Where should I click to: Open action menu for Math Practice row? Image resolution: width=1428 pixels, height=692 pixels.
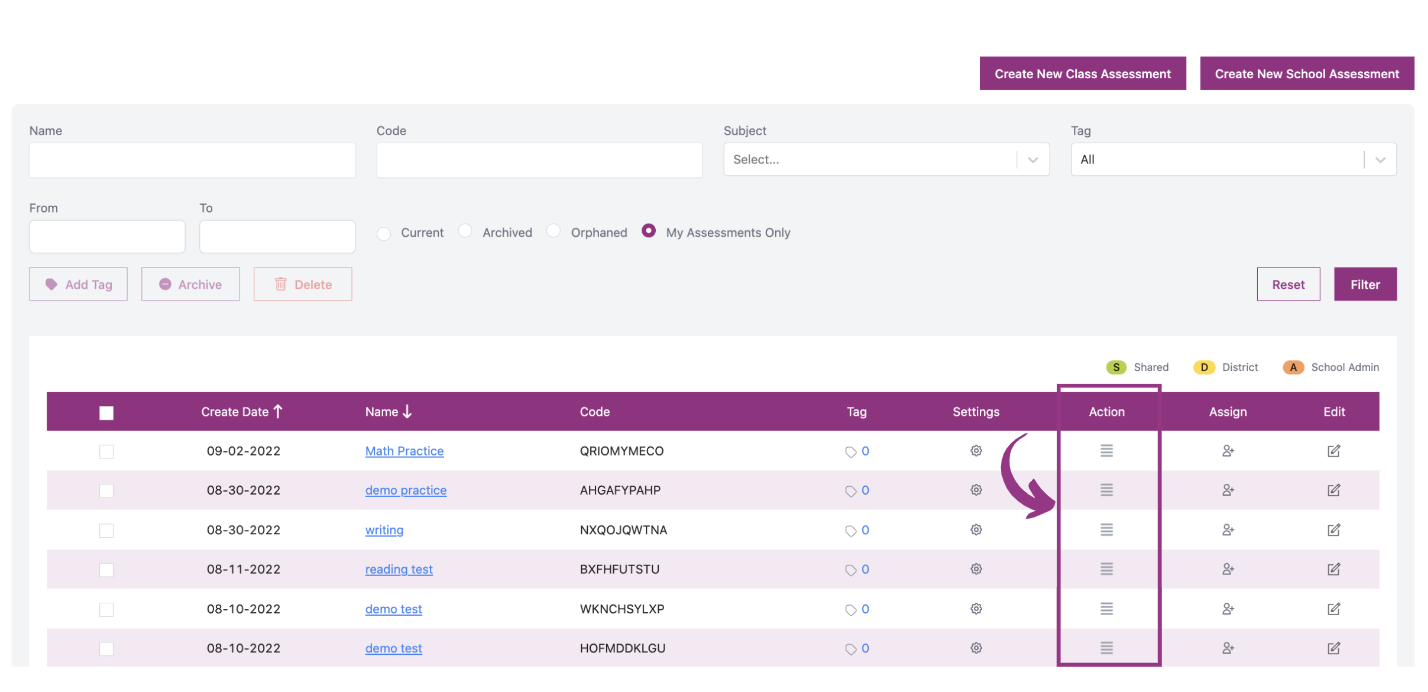[x=1106, y=451]
